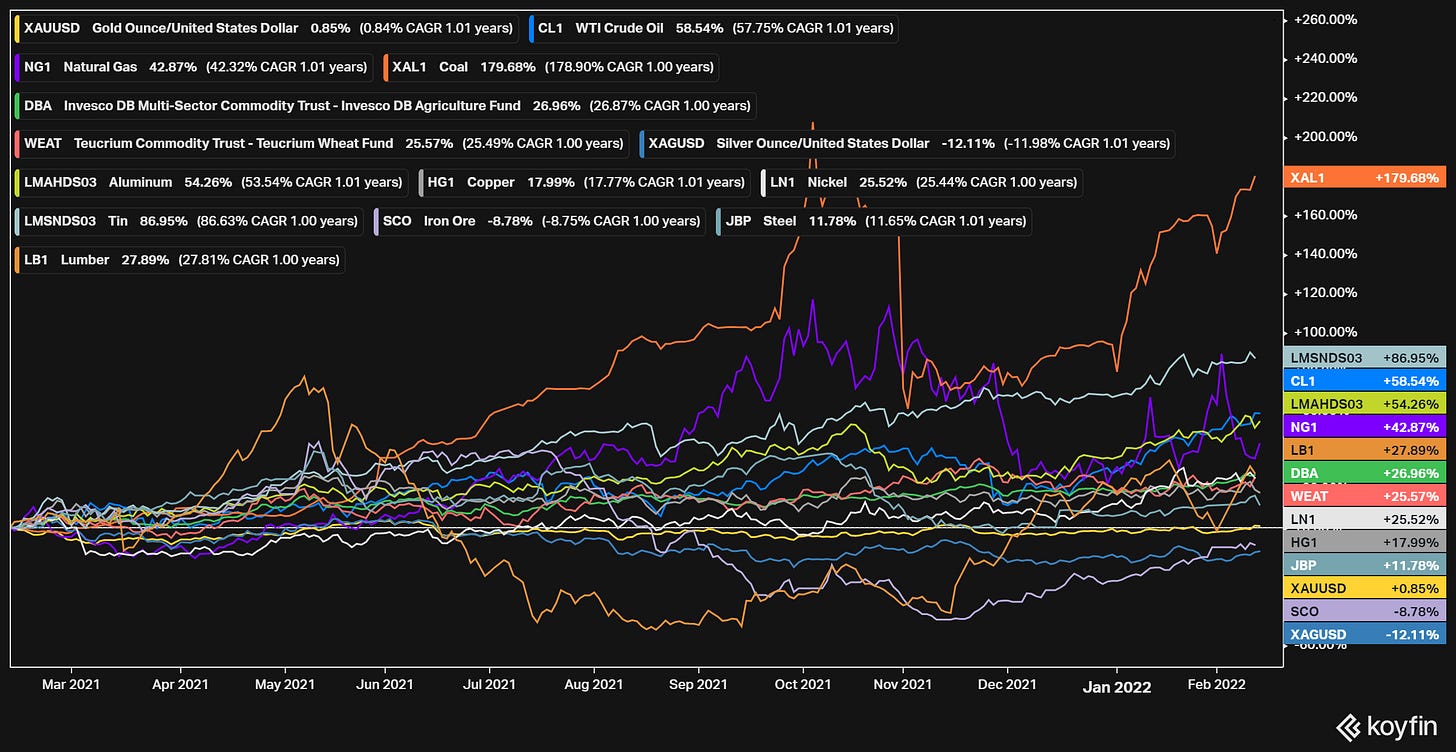
Task: Click the Apr 2021 date label
Action: (x=179, y=685)
